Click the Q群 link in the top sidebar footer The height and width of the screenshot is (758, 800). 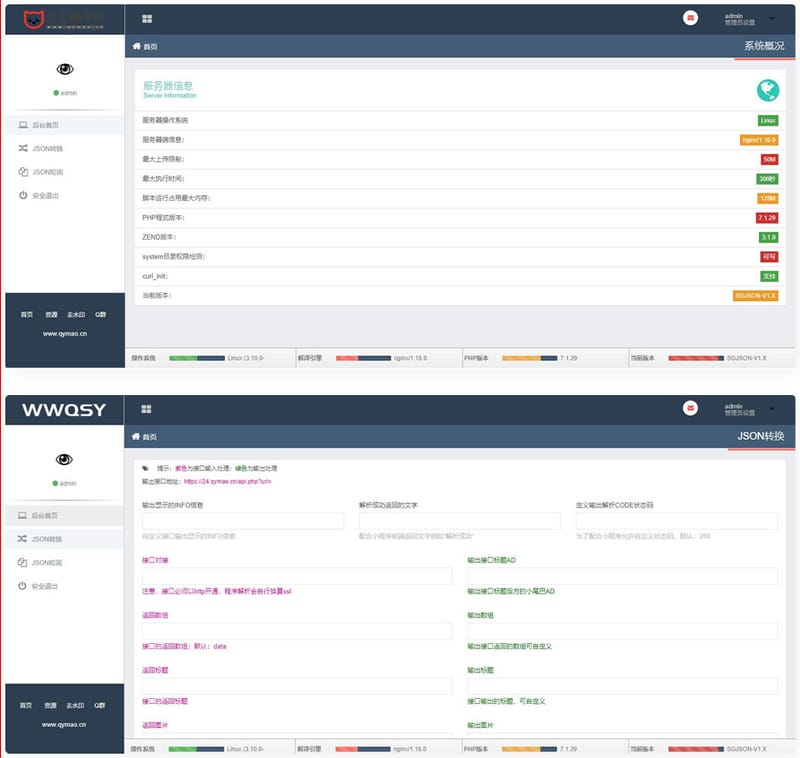pos(100,314)
